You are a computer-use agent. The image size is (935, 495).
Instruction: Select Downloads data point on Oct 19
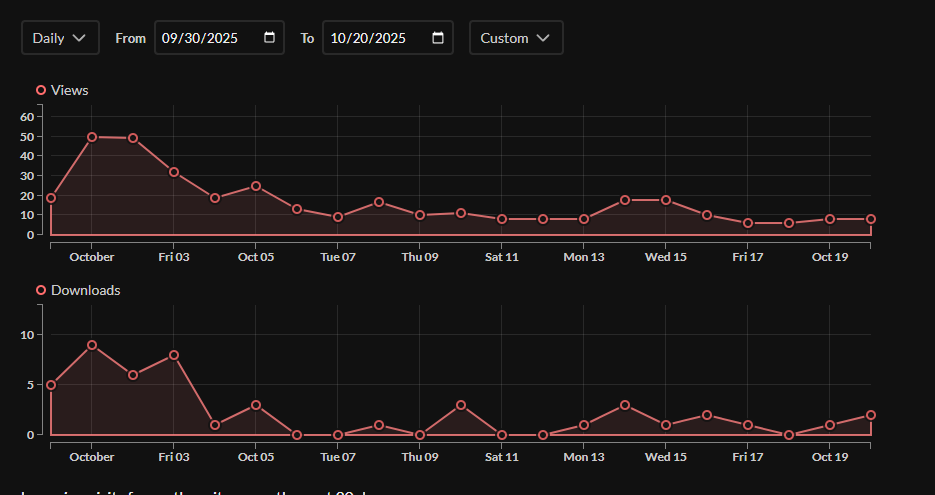click(x=830, y=425)
